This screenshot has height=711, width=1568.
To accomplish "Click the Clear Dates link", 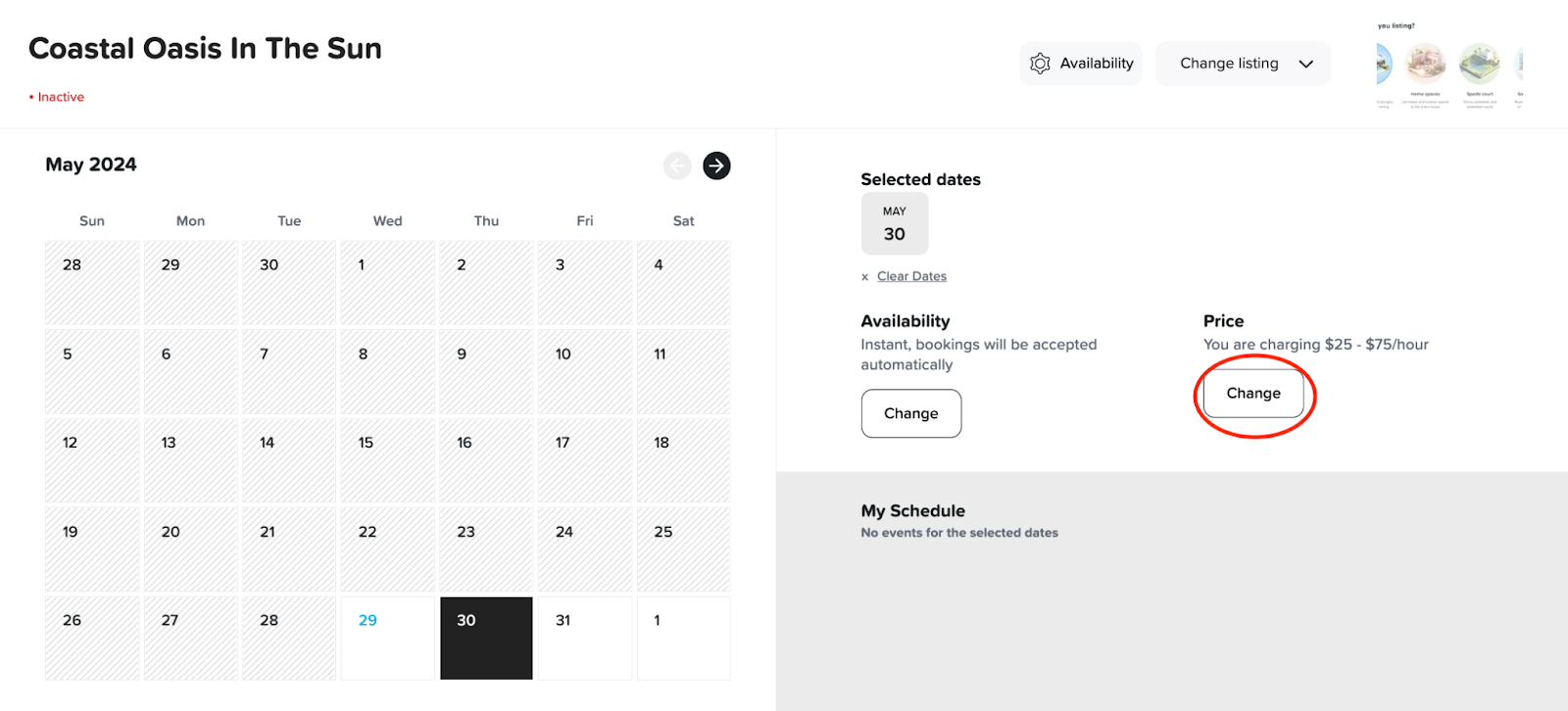I will (x=911, y=276).
